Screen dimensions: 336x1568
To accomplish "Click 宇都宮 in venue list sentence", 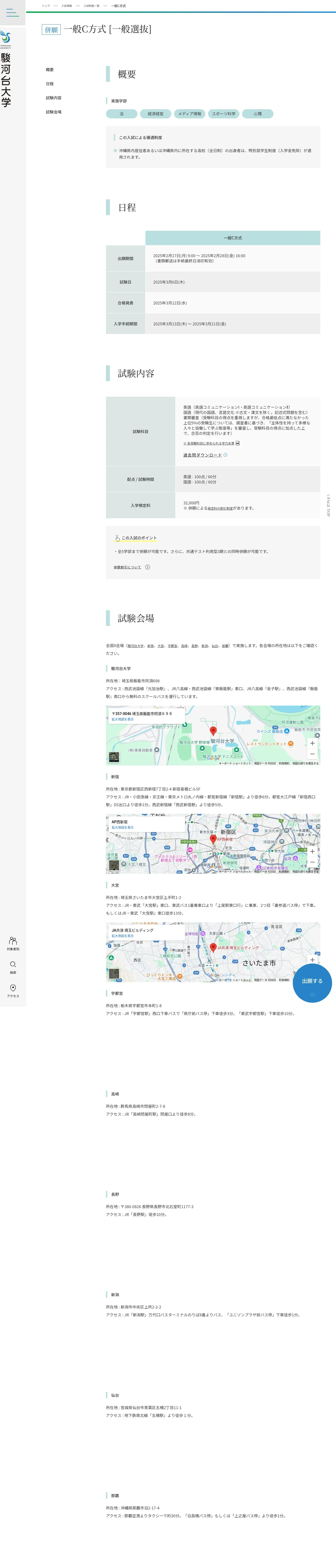I will pos(172,646).
